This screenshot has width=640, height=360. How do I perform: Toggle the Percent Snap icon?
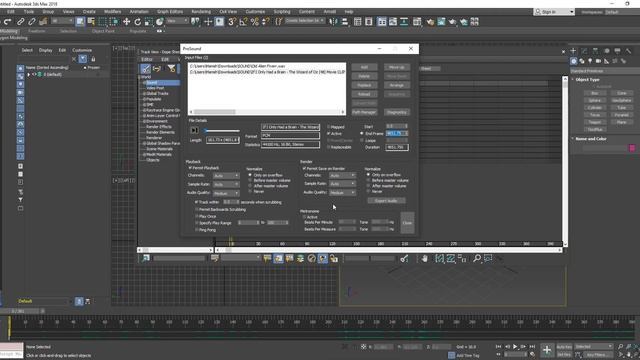click(255, 22)
